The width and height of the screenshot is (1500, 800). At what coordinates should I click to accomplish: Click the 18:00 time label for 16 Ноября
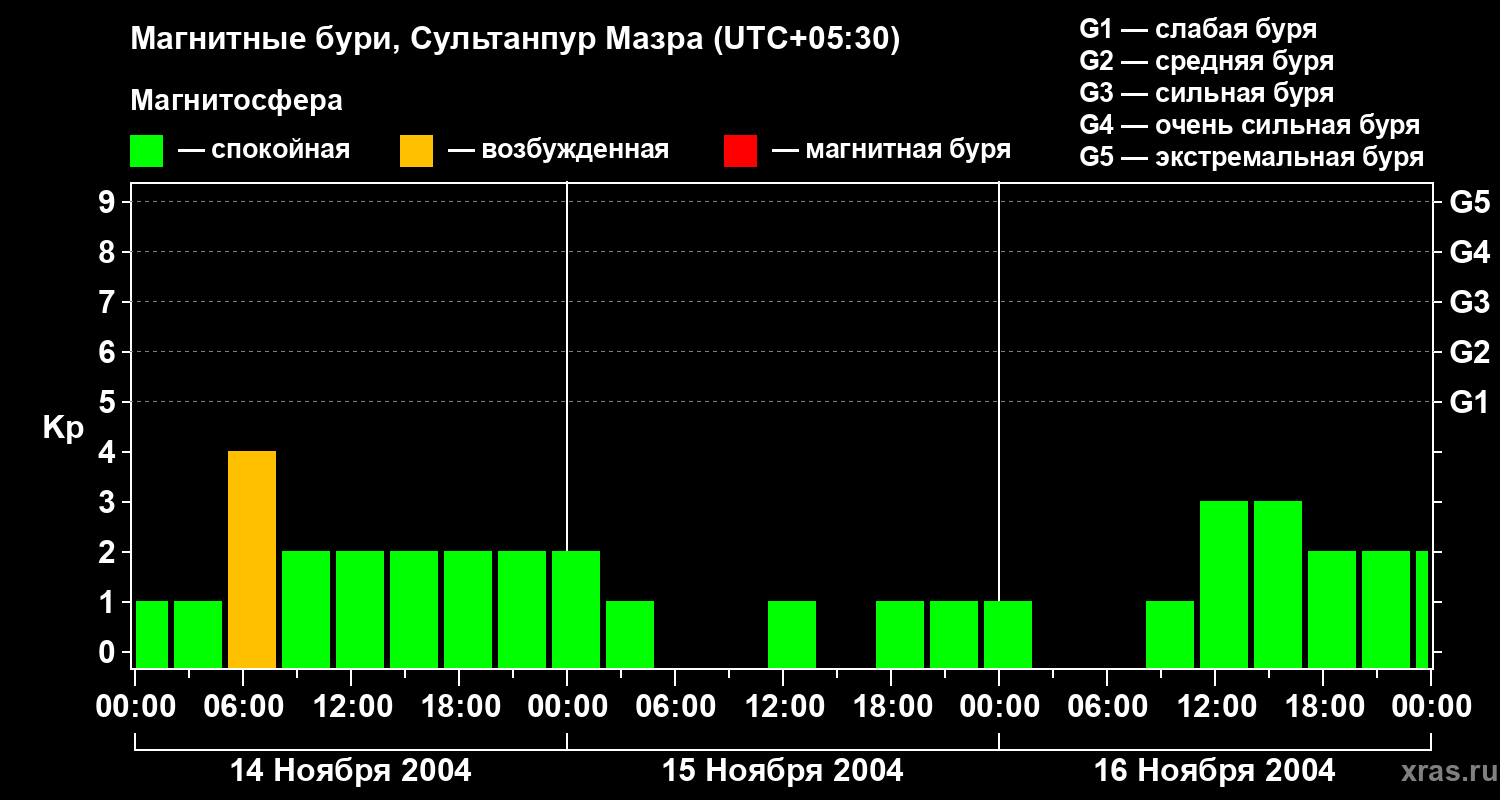click(1323, 707)
